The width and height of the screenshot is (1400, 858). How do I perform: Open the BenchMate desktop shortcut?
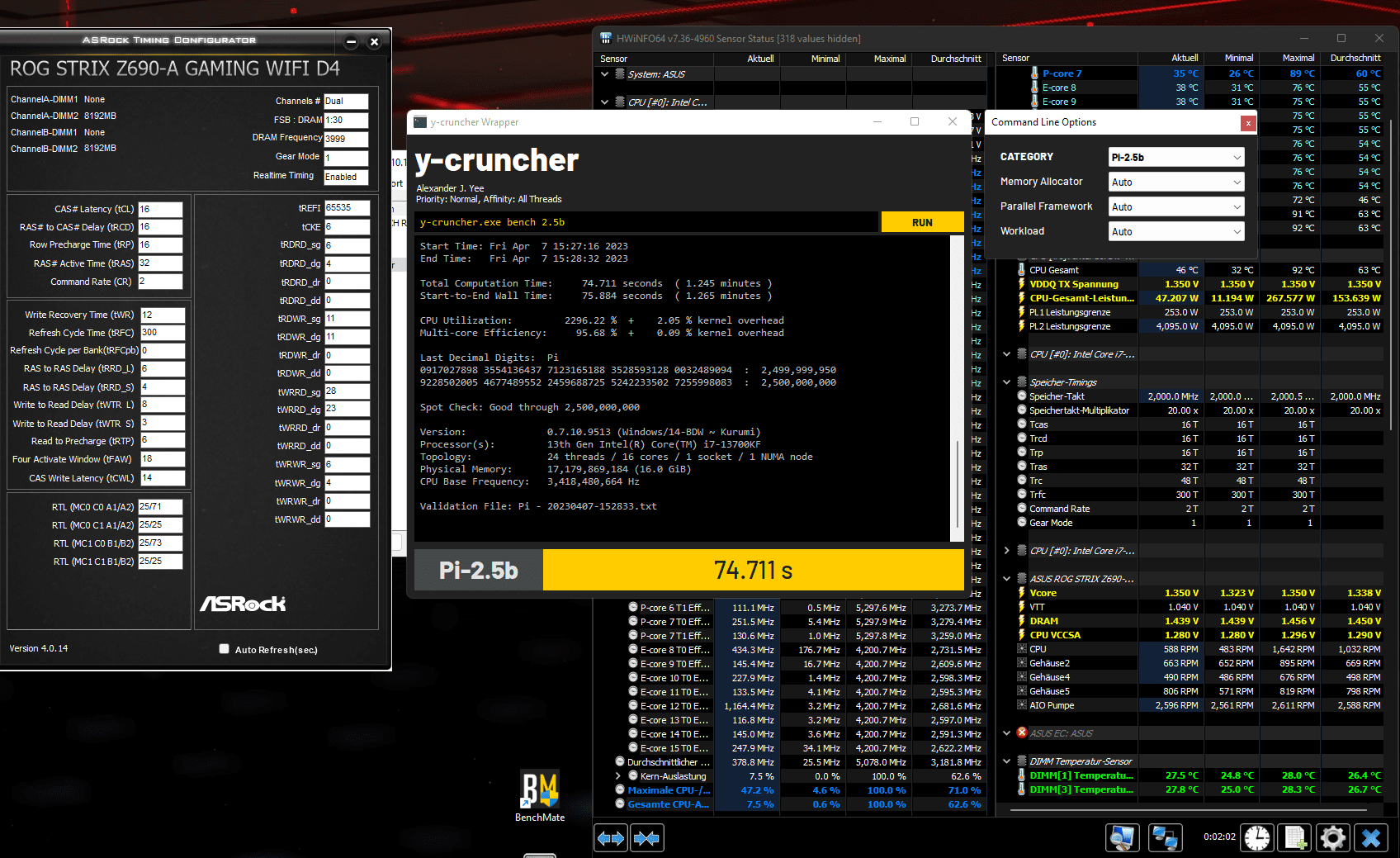540,797
